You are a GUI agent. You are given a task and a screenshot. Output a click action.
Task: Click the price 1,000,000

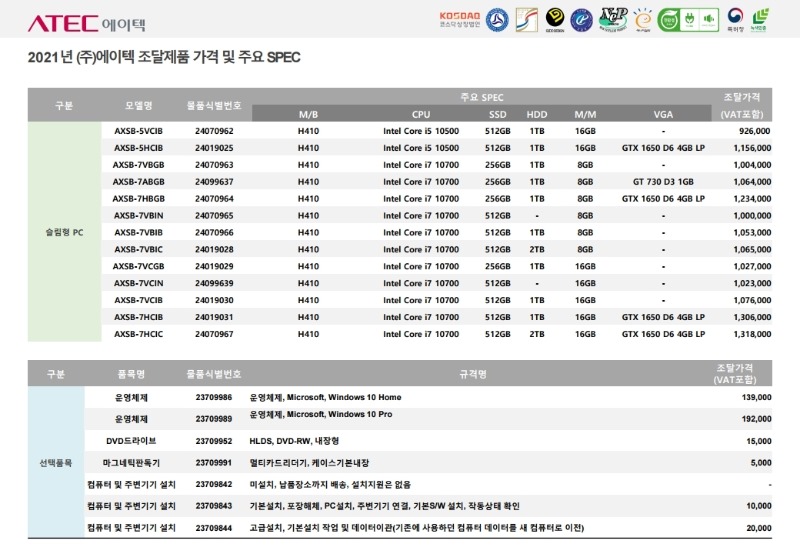[x=752, y=215]
